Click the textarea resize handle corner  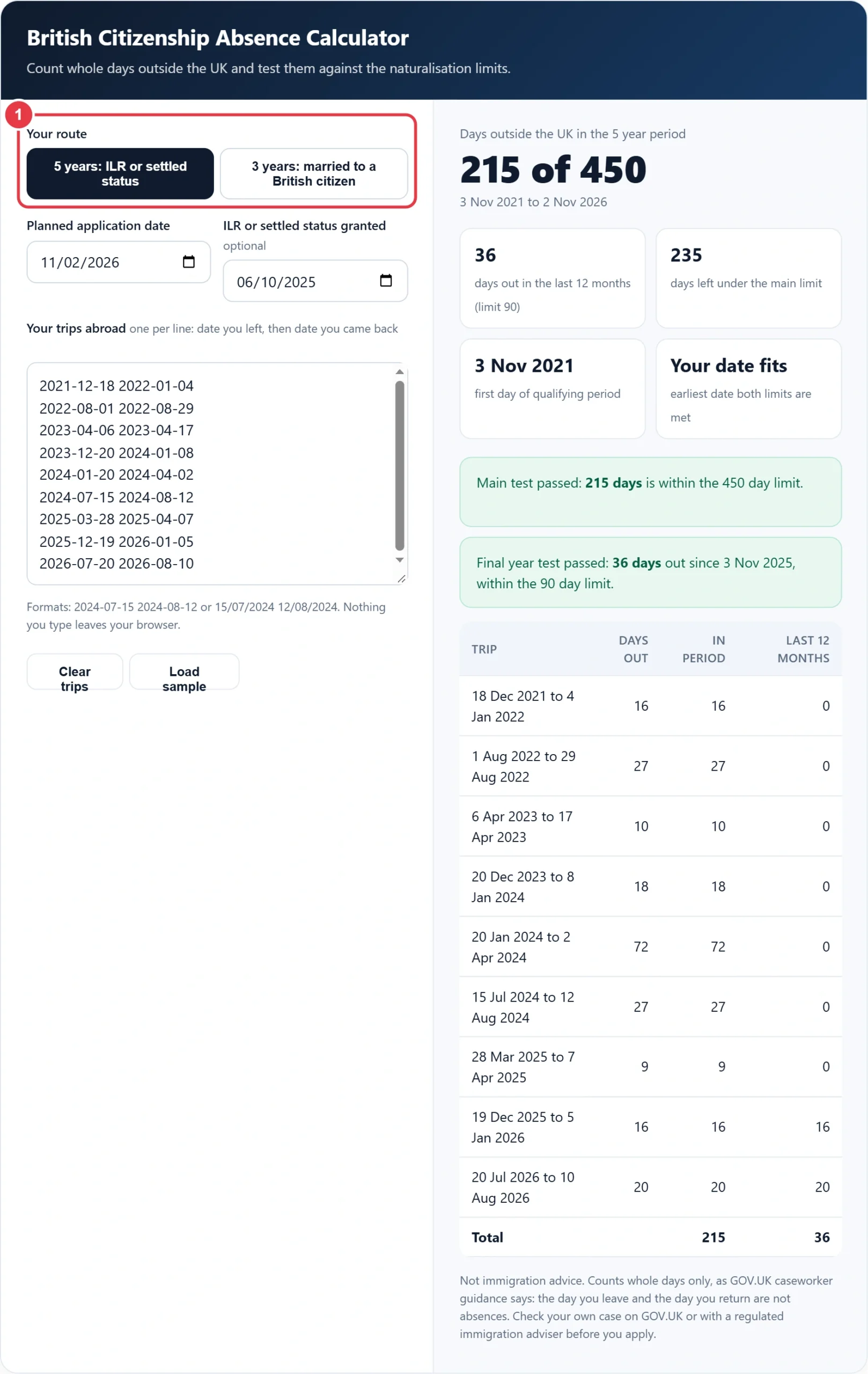401,579
